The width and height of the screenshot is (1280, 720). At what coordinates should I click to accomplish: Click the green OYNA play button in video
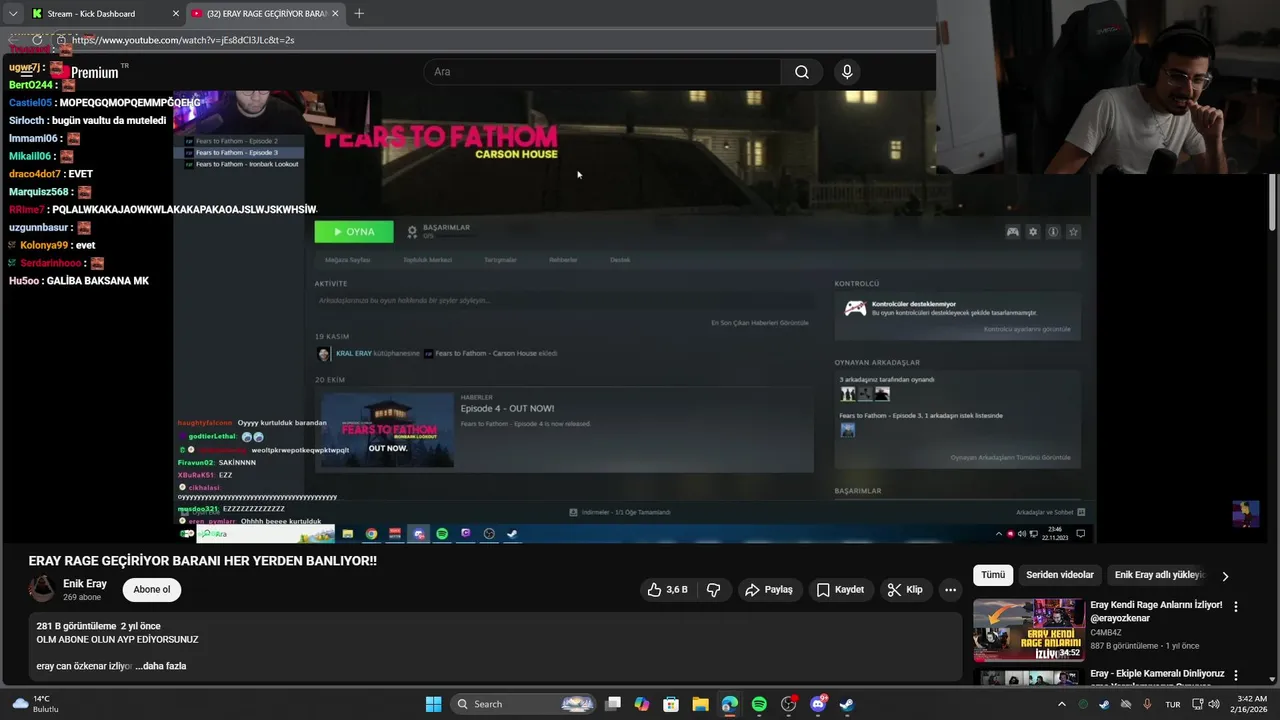(x=354, y=232)
